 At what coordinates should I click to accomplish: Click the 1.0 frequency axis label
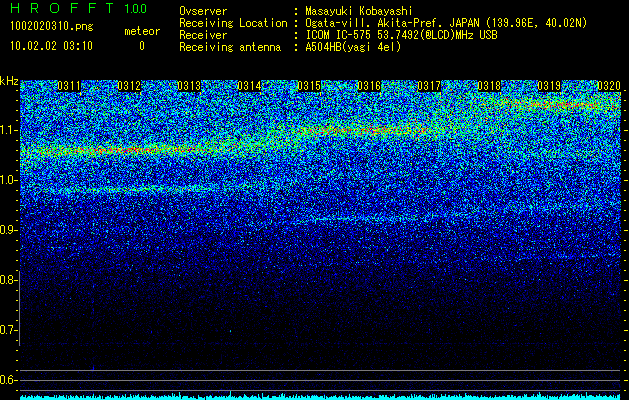tap(7, 180)
